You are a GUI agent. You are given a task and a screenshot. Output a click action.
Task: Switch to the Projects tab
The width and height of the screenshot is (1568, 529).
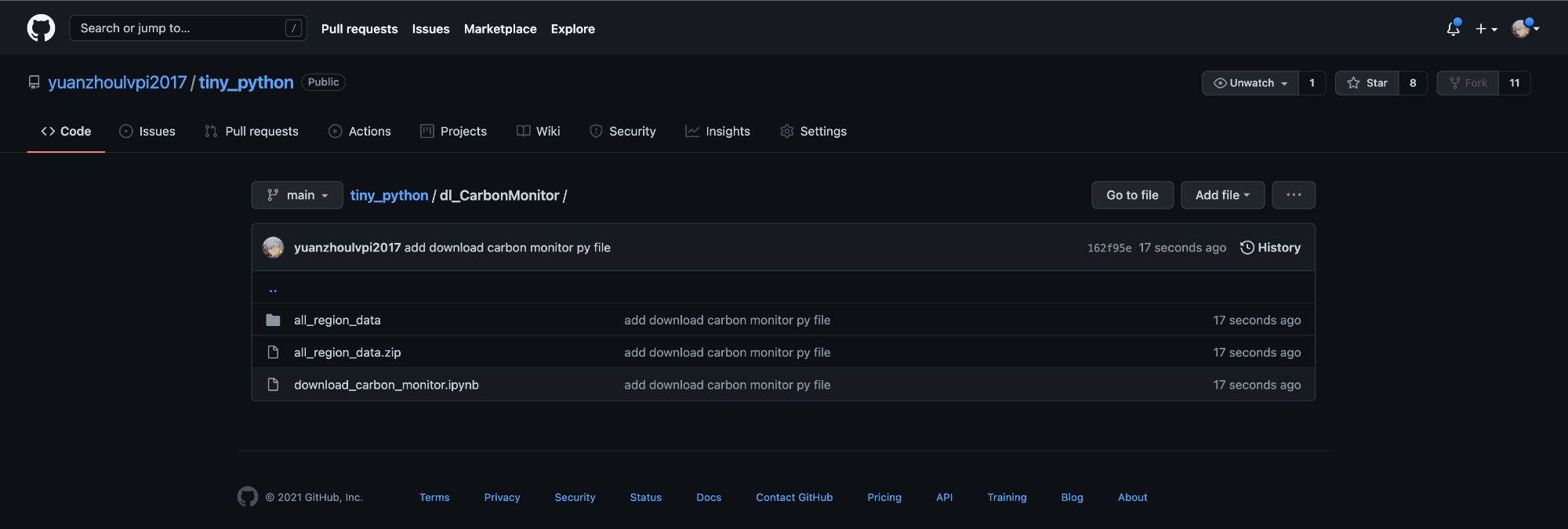point(453,132)
